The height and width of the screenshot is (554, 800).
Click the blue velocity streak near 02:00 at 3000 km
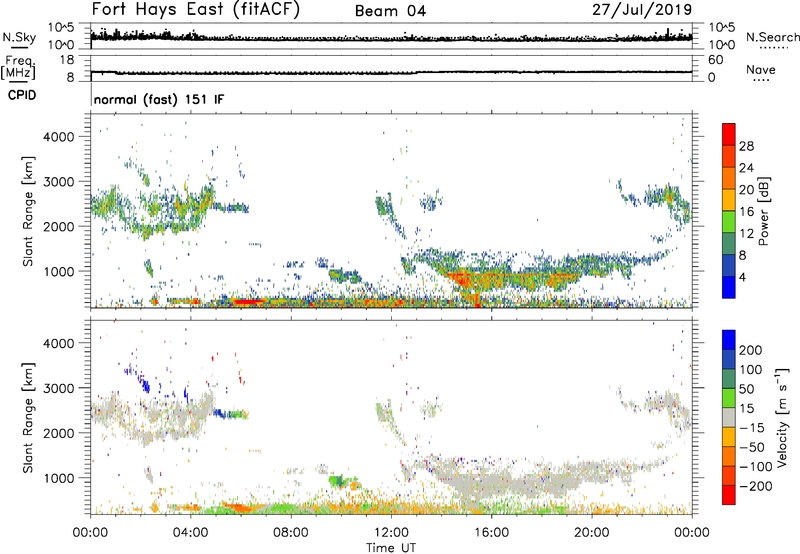145,383
